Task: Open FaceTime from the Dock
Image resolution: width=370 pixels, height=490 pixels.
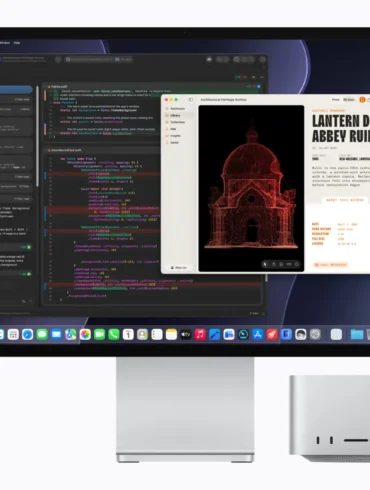Action: (x=99, y=334)
